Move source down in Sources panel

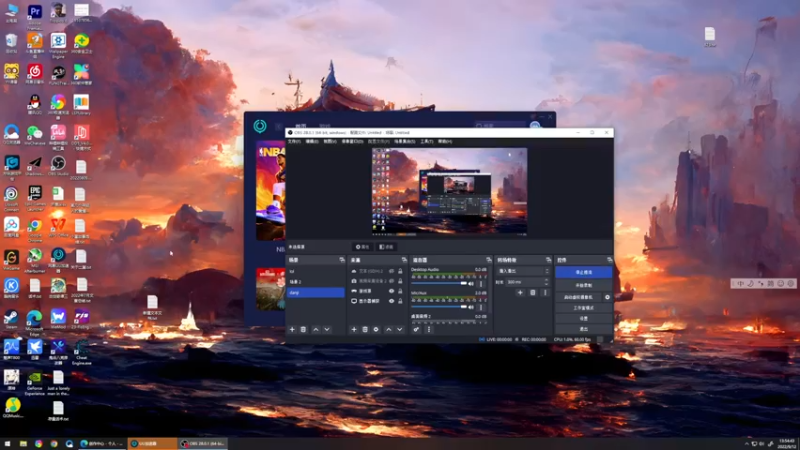pyautogui.click(x=400, y=330)
